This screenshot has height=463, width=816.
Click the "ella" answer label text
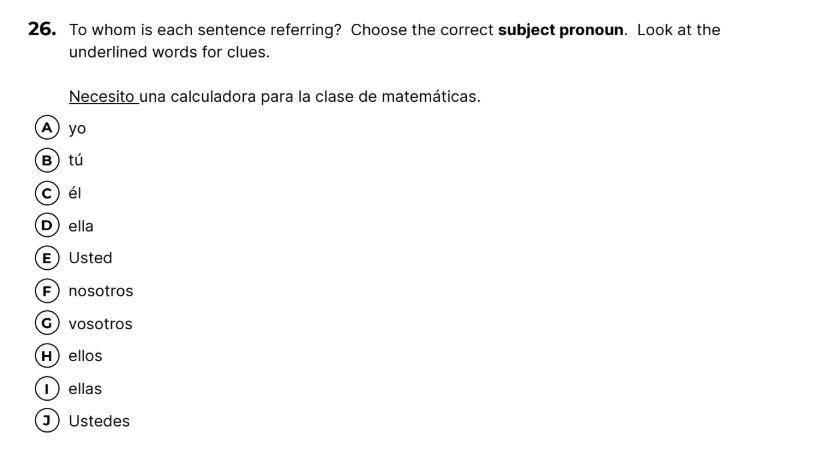point(81,226)
